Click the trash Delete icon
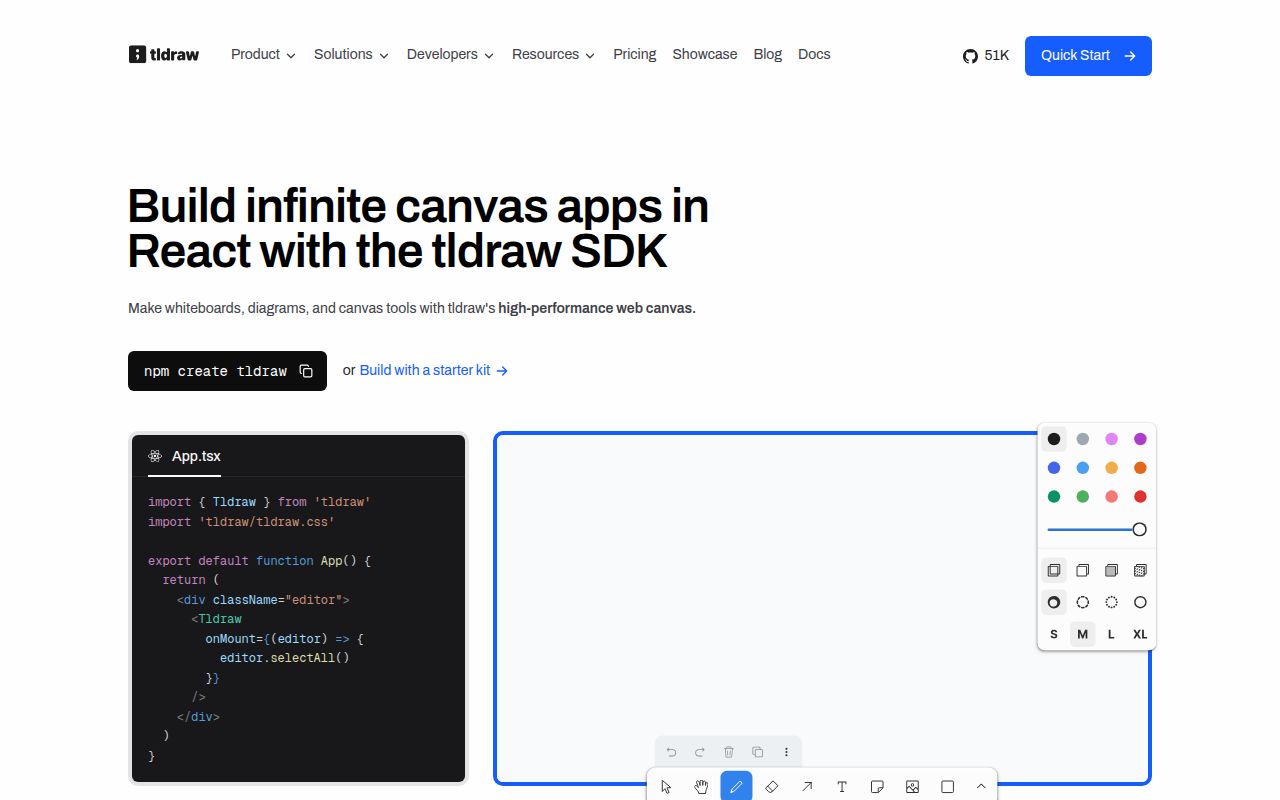Screen dimensions: 1280x800 pos(729,752)
